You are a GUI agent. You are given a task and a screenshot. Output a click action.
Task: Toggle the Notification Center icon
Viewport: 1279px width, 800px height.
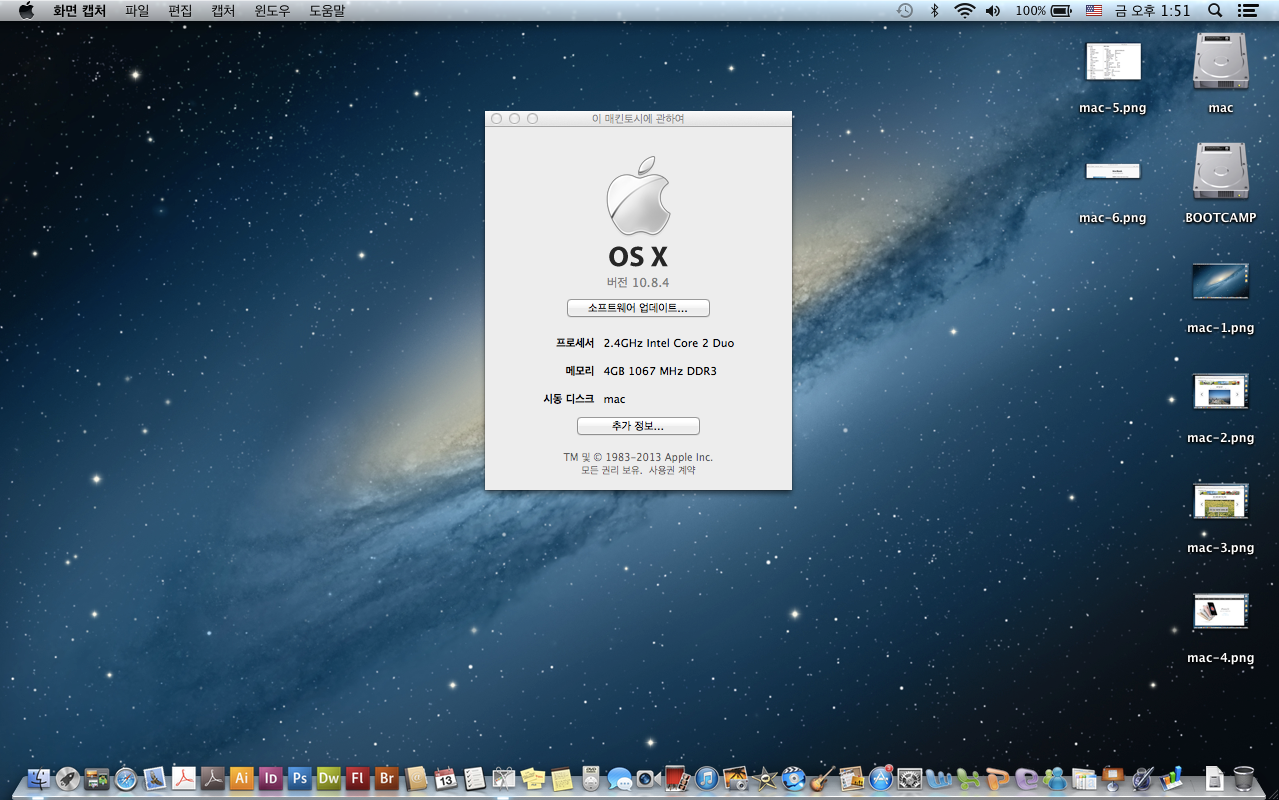(1247, 10)
